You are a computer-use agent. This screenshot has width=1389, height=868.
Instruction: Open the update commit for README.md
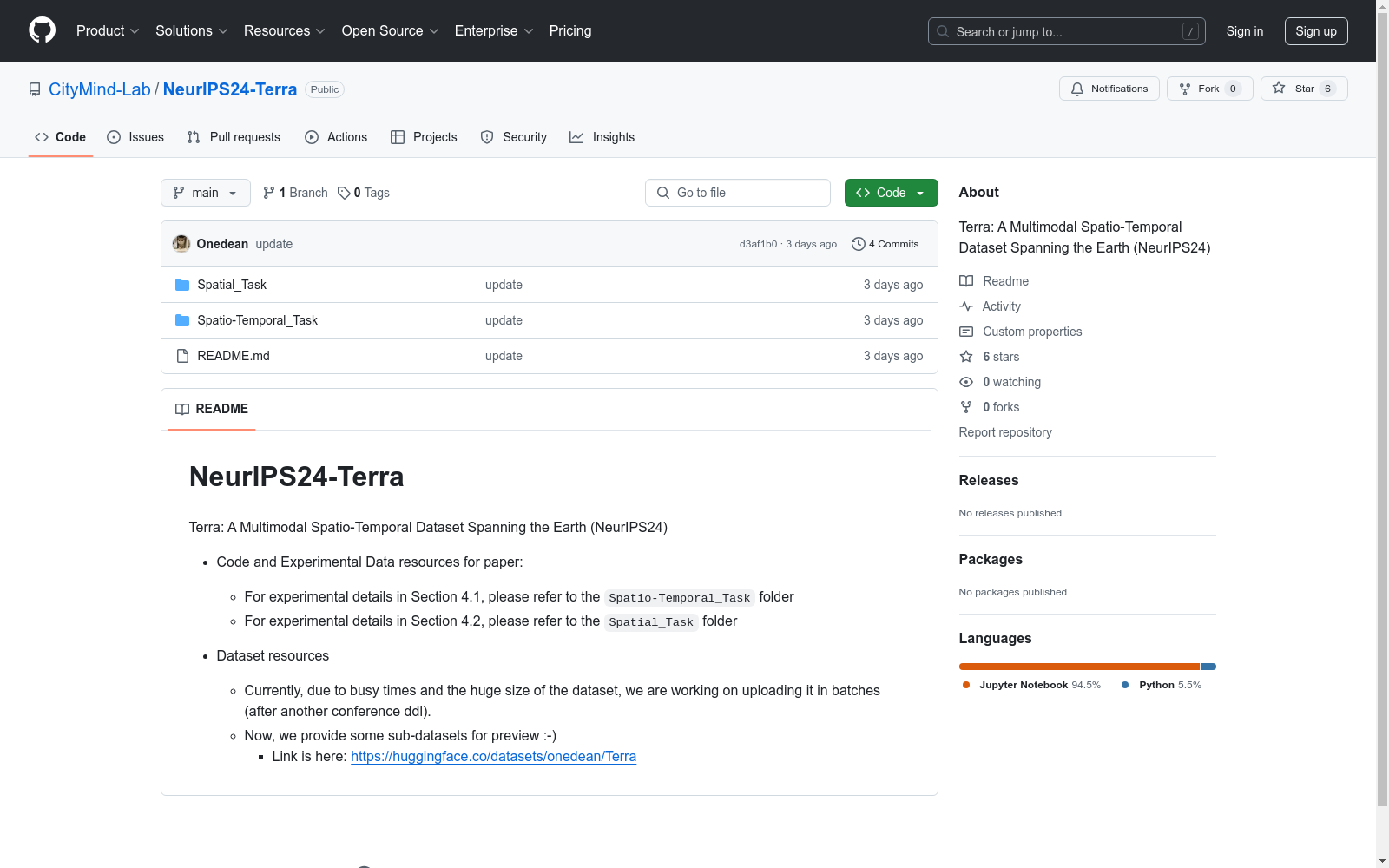pos(504,356)
